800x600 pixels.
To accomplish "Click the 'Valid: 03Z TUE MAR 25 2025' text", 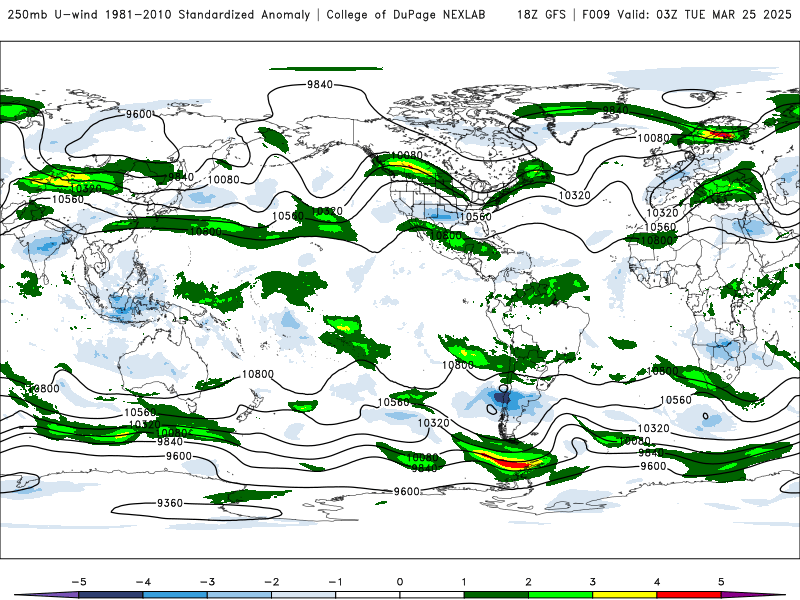I will [704, 15].
